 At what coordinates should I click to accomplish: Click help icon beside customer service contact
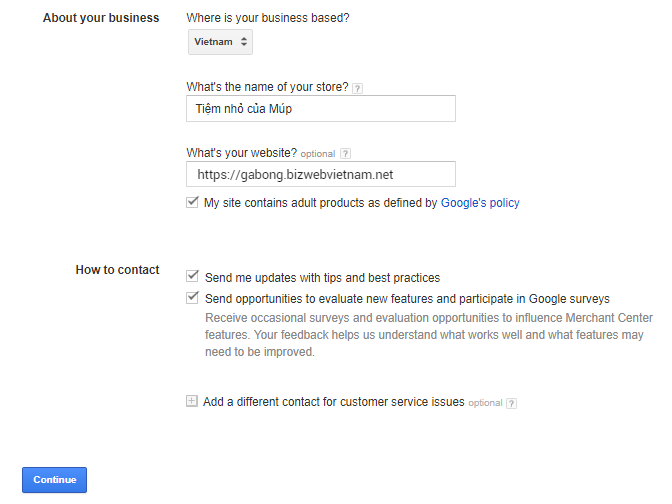click(512, 403)
